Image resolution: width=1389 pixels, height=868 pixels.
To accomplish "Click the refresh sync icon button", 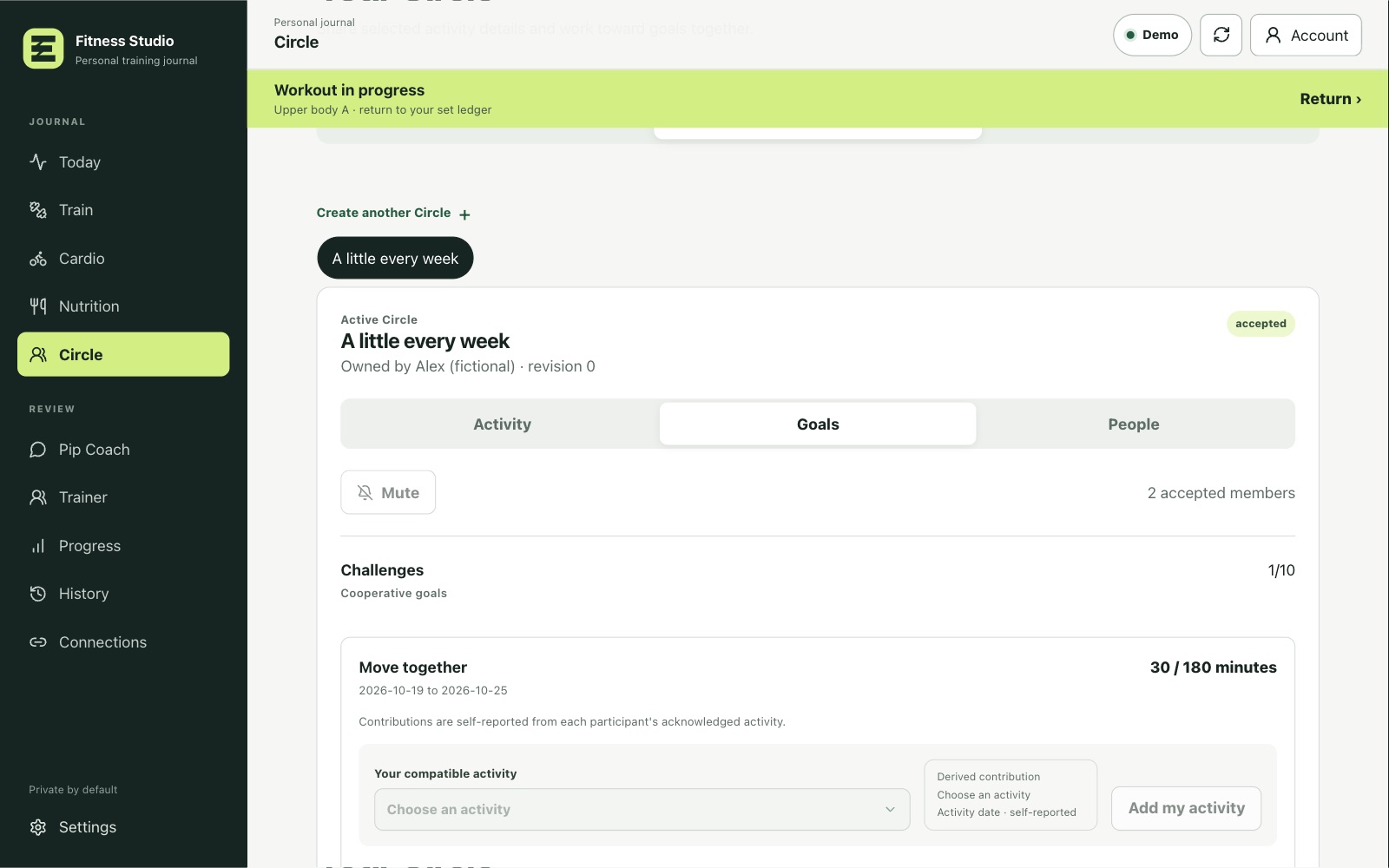I will [x=1221, y=35].
